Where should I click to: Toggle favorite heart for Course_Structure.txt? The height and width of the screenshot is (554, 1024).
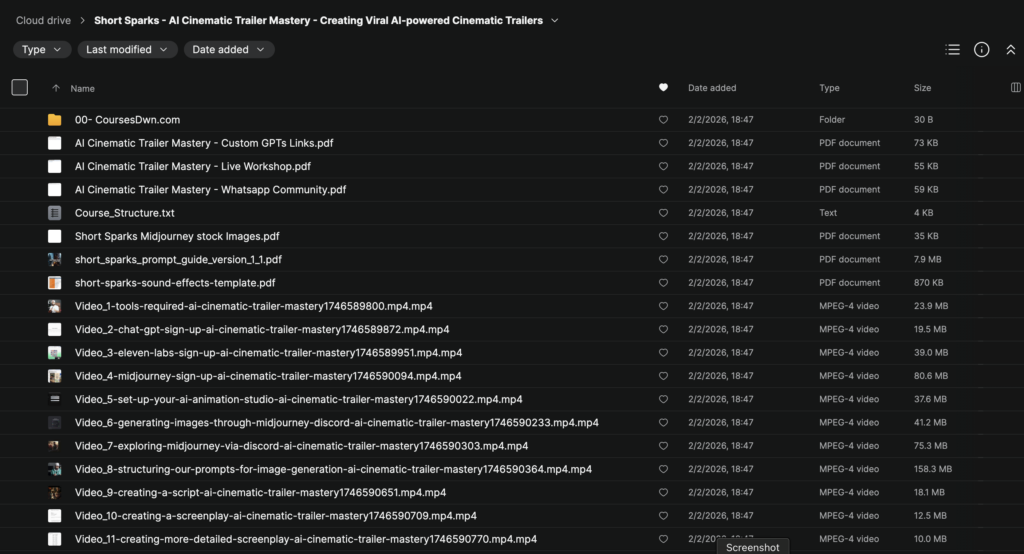(x=663, y=213)
